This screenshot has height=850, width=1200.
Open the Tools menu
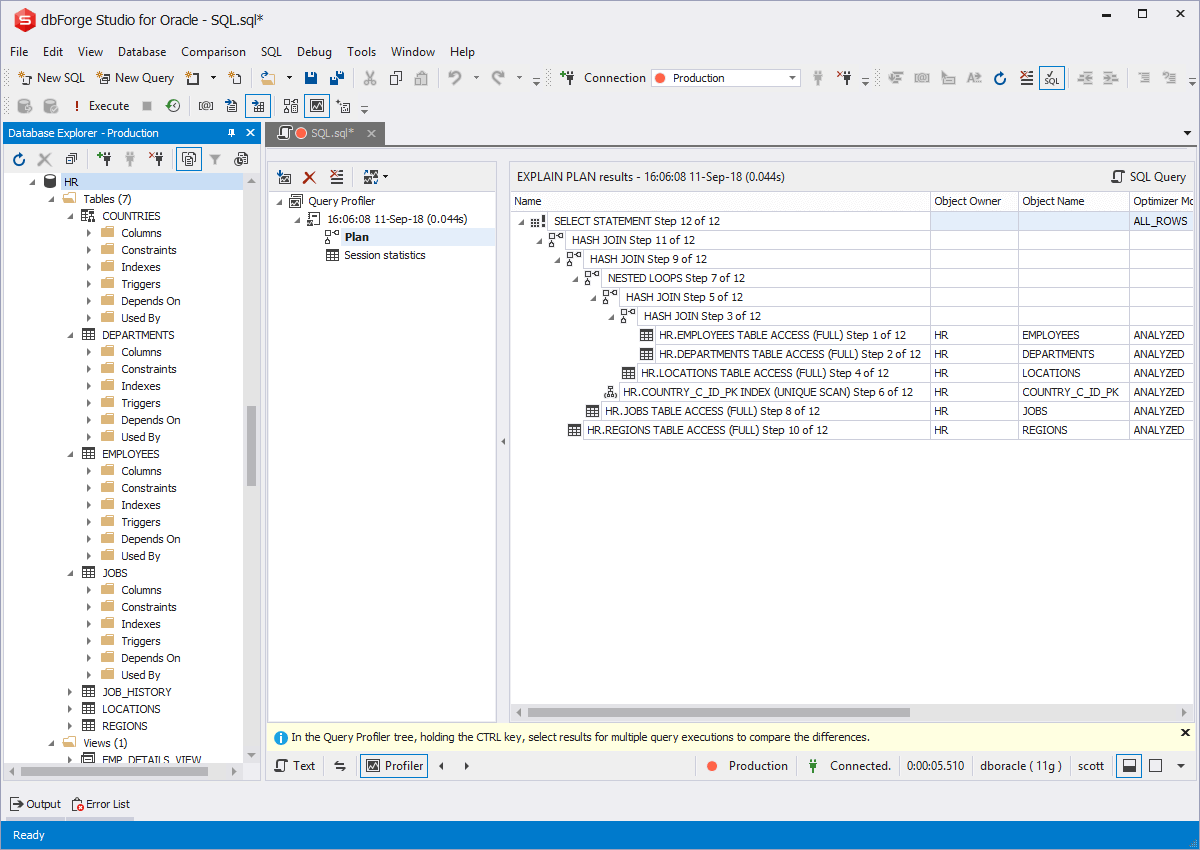362,52
